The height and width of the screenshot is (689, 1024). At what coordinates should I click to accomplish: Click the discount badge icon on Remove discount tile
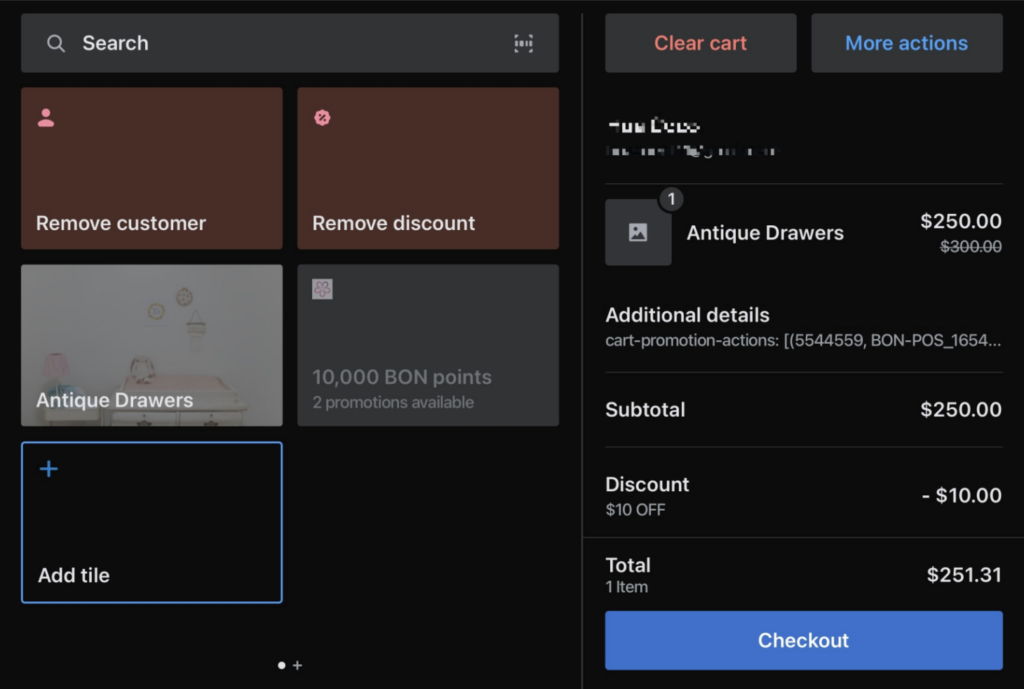(322, 118)
